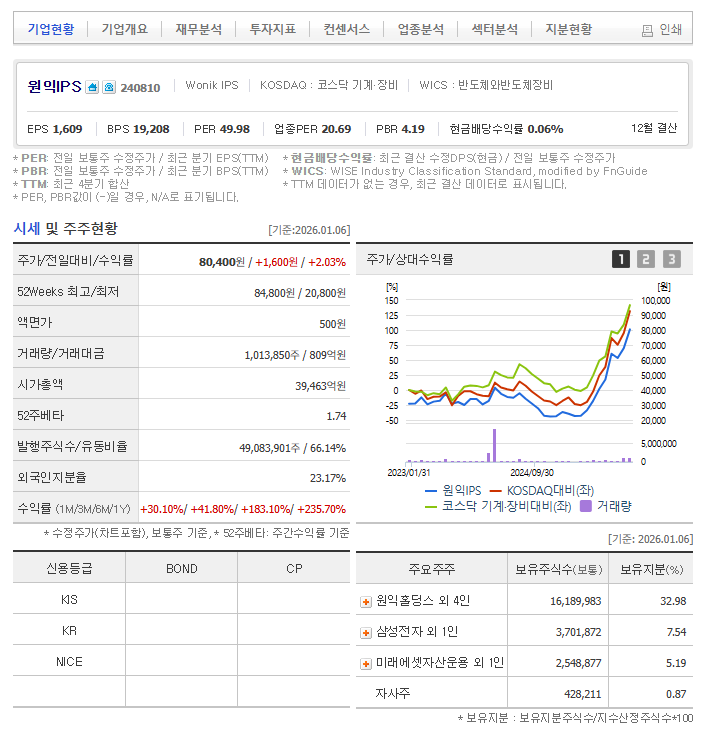Click trading volume 1,013,850주 / 809억원
This screenshot has height=738, width=705.
click(x=295, y=355)
